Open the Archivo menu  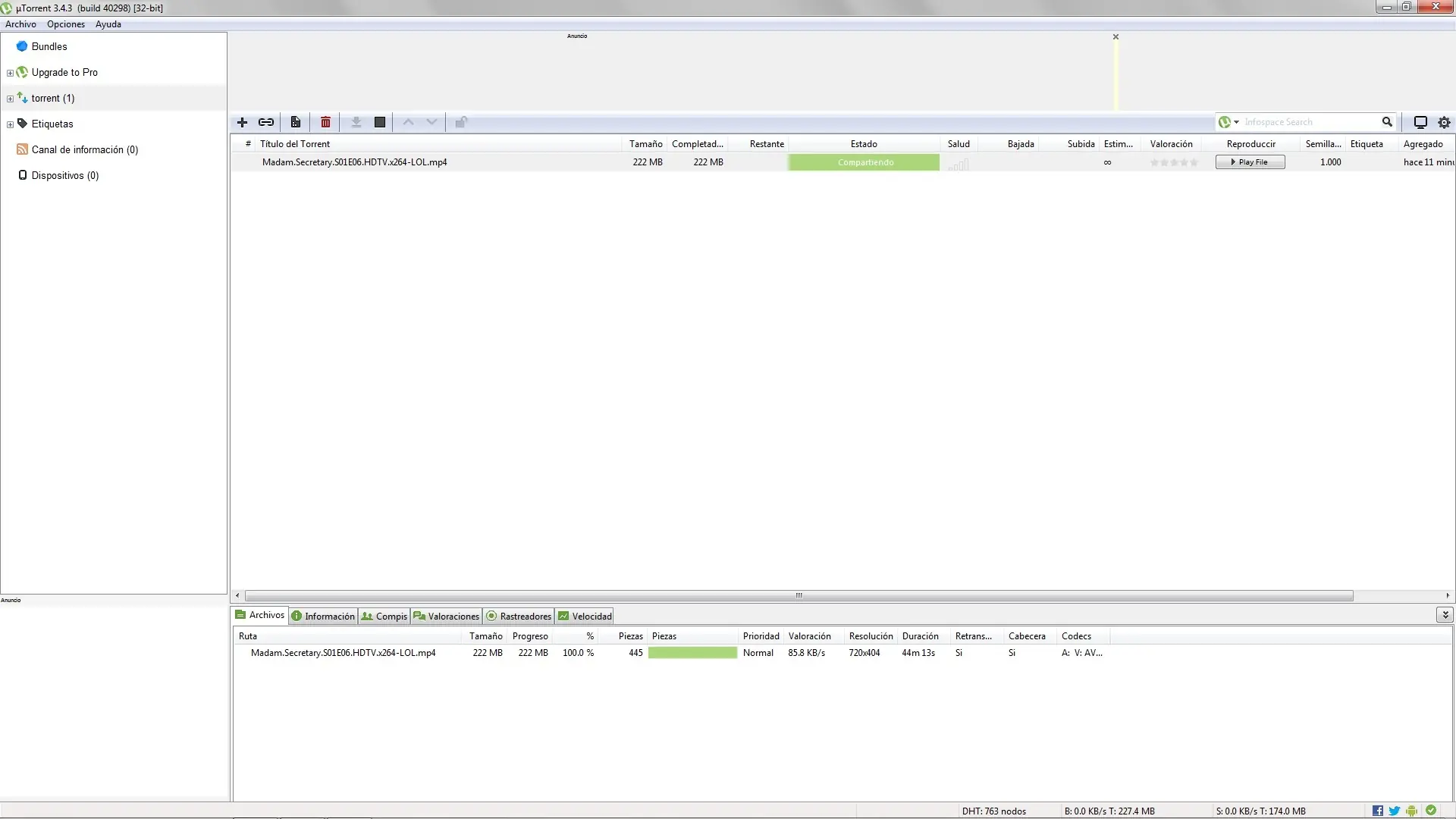click(20, 24)
